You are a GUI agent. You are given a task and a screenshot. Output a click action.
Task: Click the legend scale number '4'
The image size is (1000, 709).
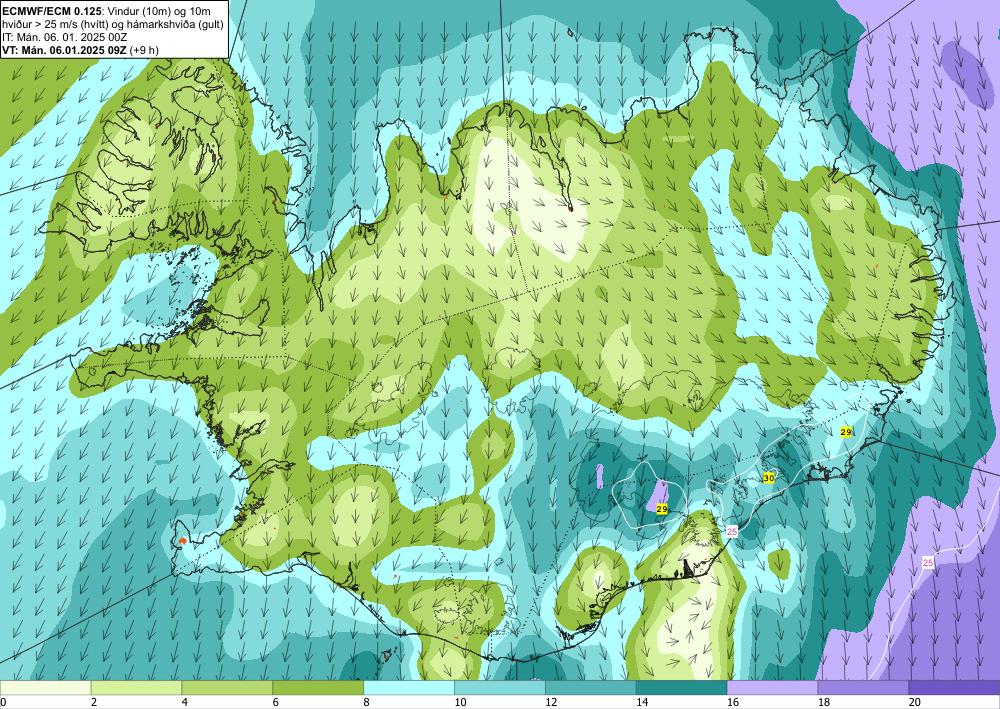coord(185,703)
